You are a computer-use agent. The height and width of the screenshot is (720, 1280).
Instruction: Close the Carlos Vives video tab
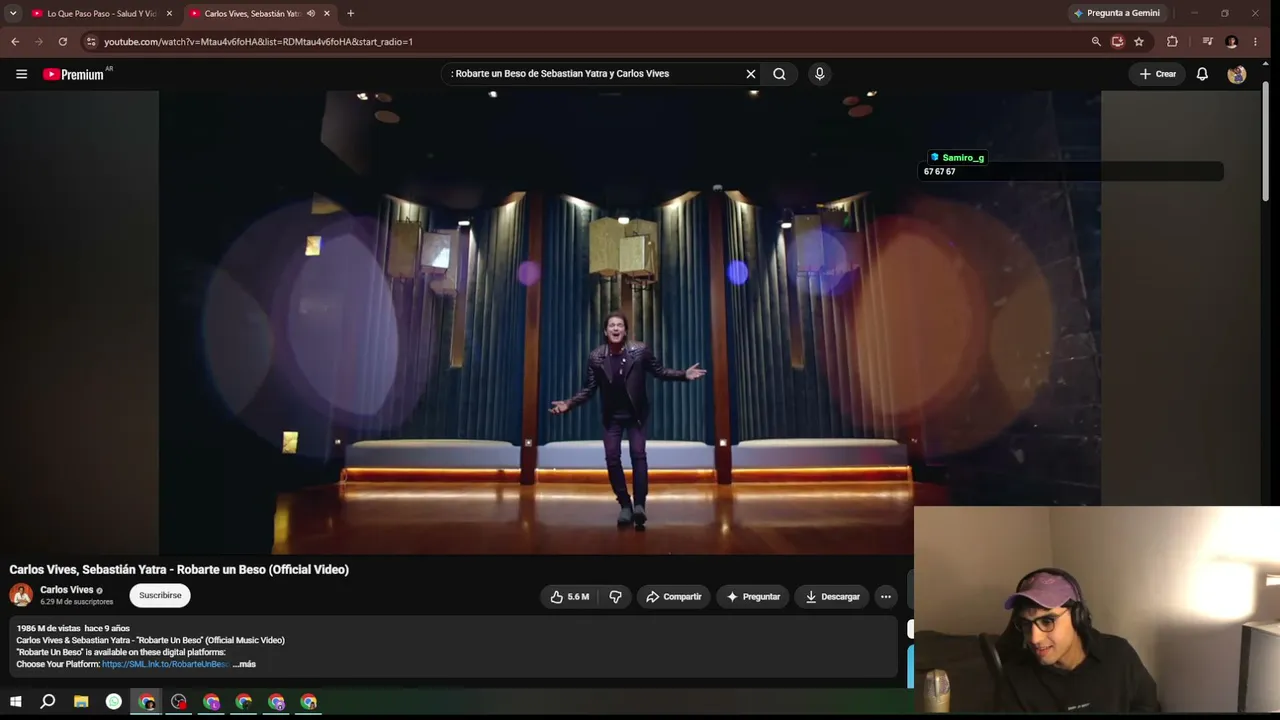(326, 14)
